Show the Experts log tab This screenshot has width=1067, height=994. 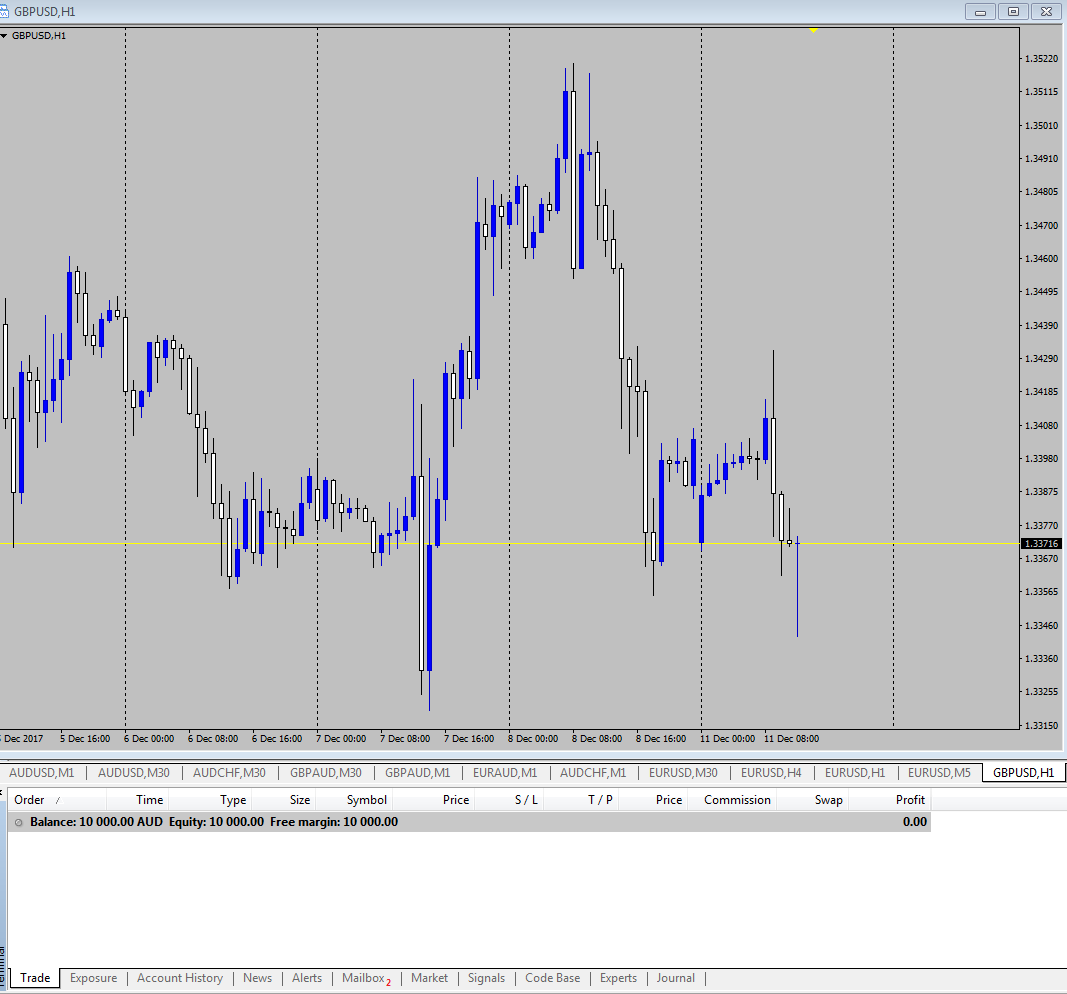(x=618, y=978)
